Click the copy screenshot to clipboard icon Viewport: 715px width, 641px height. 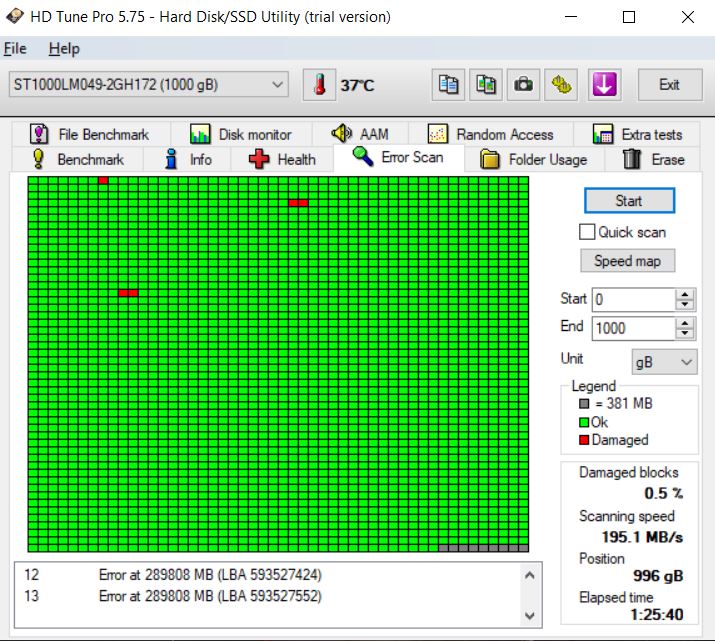pos(486,85)
